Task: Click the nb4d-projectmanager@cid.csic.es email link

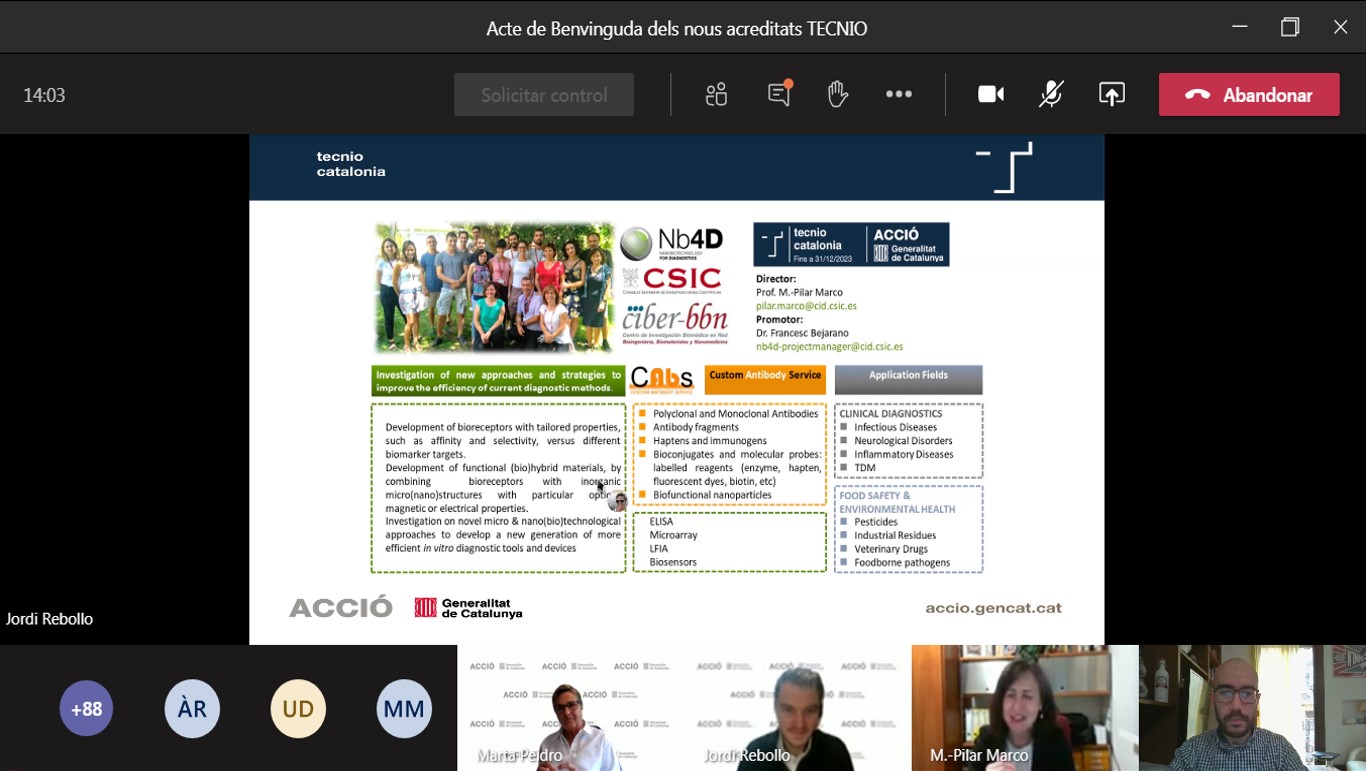Action: (829, 347)
